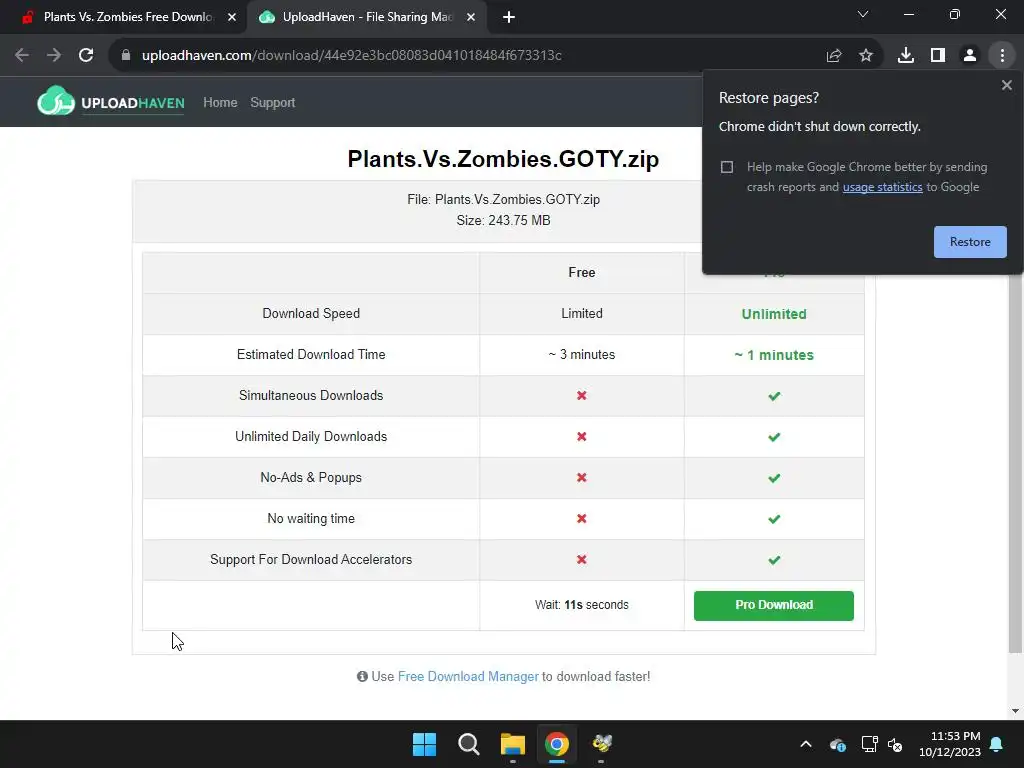
Task: Click the Wait 11s seconds countdown
Action: pos(581,605)
